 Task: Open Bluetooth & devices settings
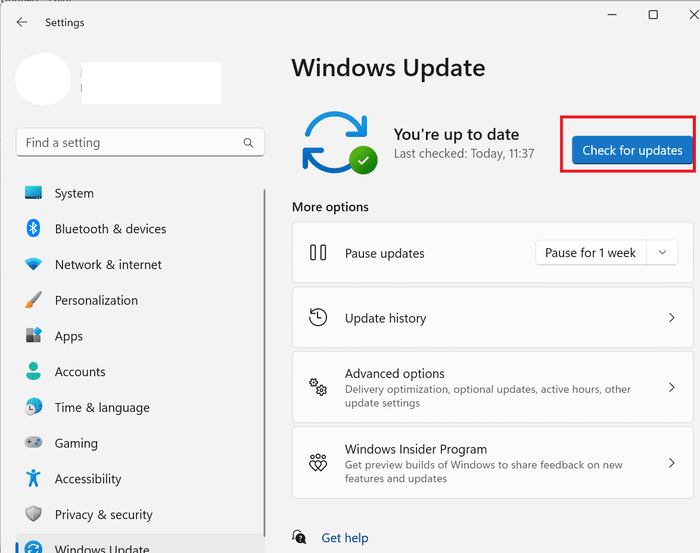click(140, 229)
